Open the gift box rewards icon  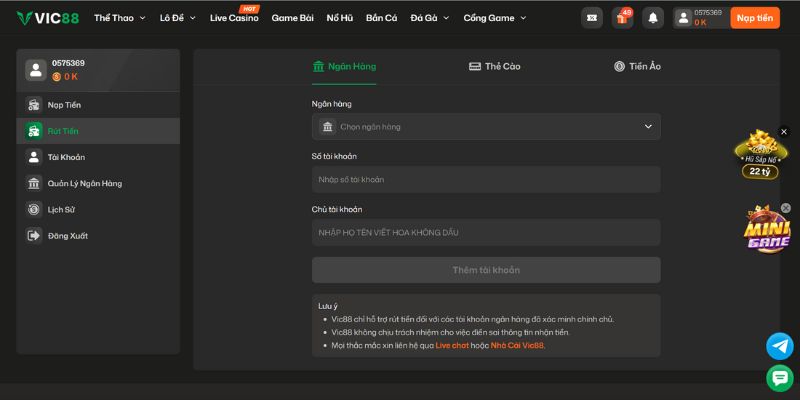tap(622, 18)
